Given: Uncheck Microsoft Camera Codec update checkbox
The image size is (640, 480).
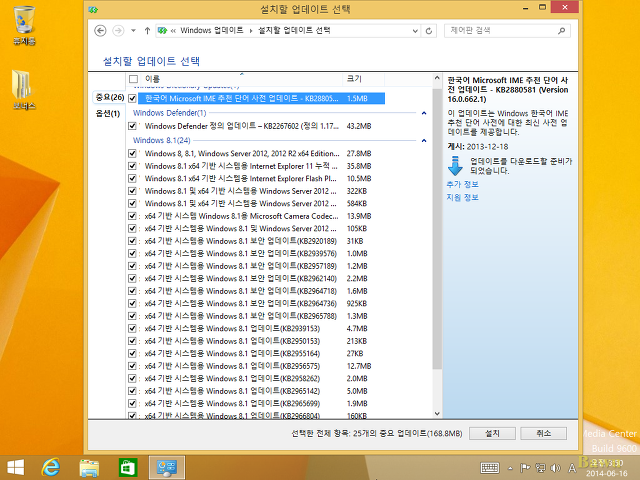Looking at the screenshot, I should (x=132, y=216).
